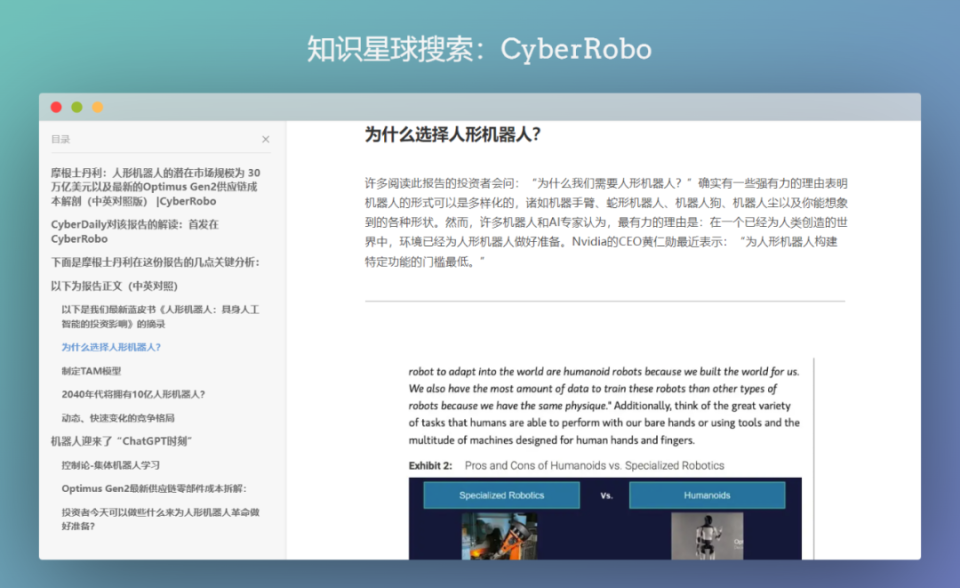
Task: Click the heading 为什么选择人形机器人?
Action: [452, 135]
